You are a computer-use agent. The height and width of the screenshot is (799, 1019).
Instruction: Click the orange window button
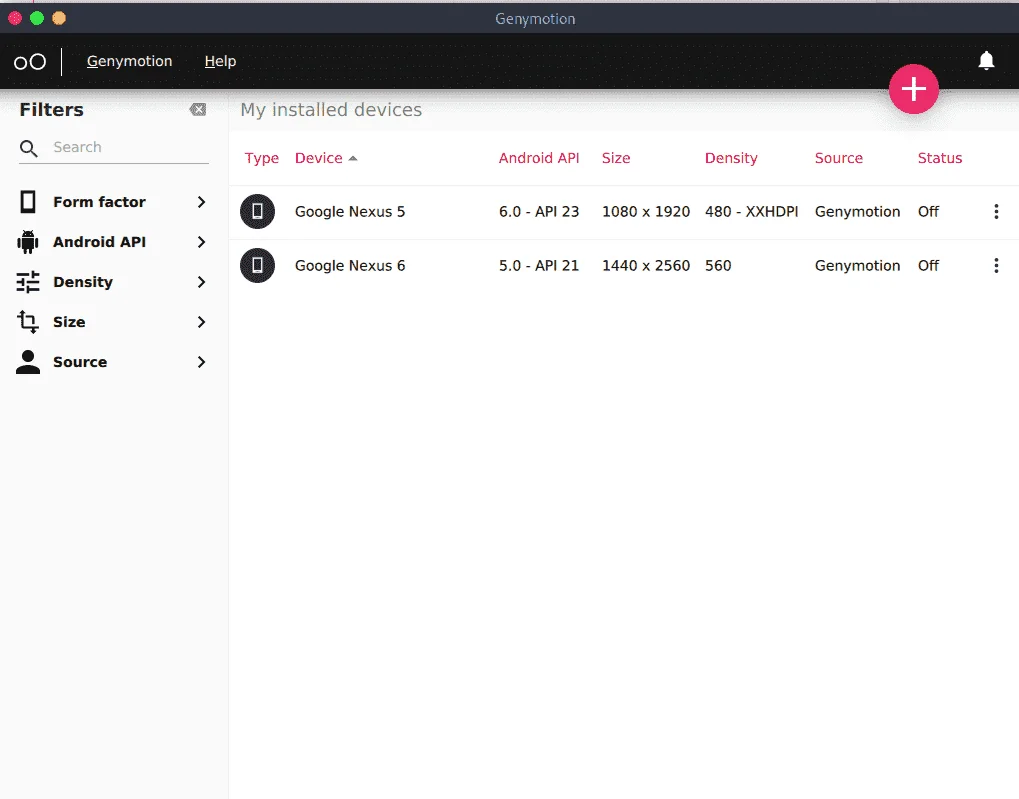[59, 18]
